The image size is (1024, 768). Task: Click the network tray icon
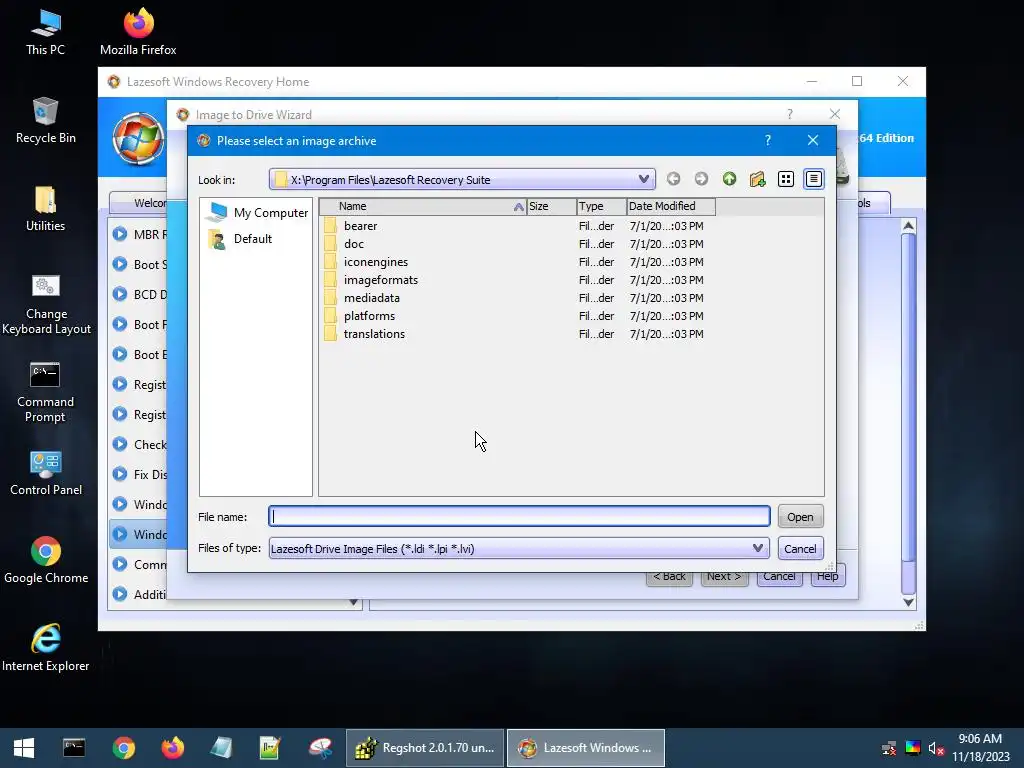pyautogui.click(x=889, y=748)
